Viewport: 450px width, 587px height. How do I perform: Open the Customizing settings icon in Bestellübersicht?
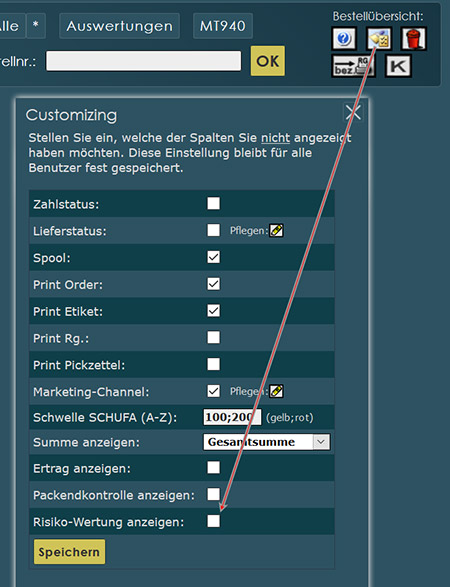(379, 38)
